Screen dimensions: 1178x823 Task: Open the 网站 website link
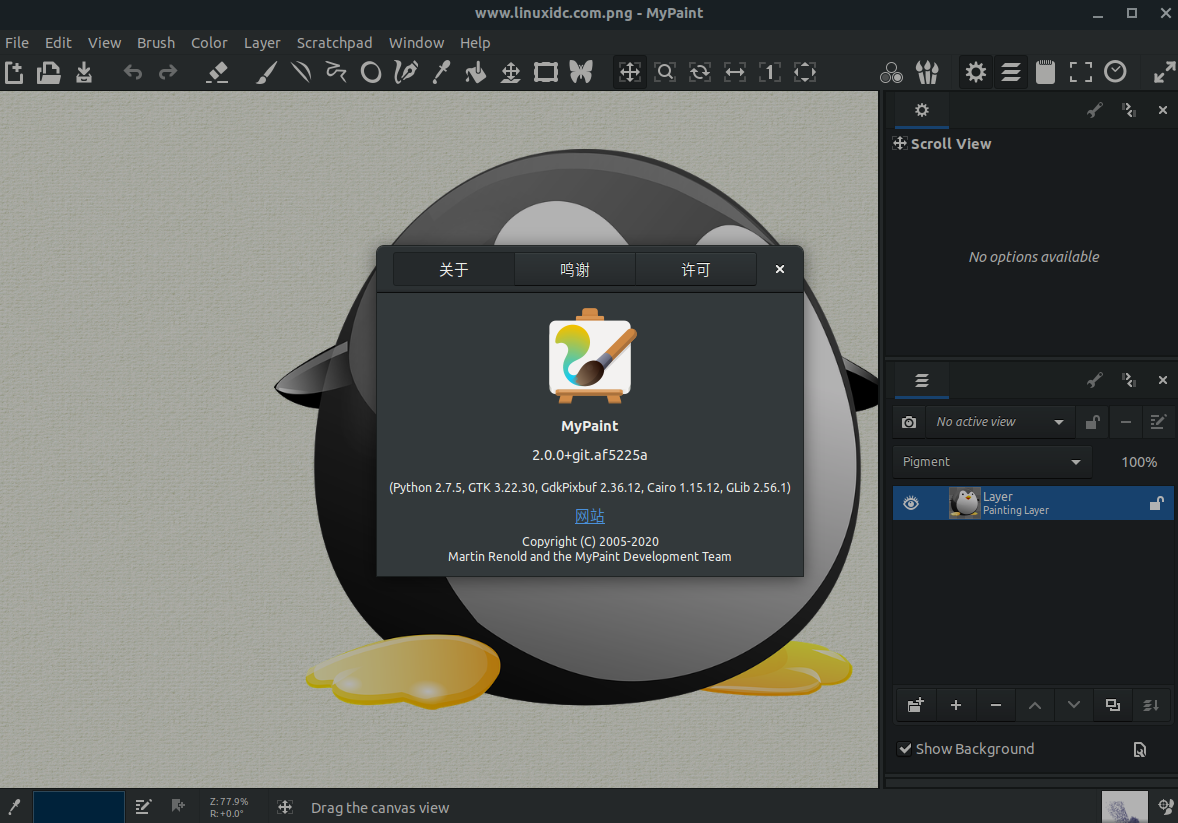pyautogui.click(x=590, y=516)
